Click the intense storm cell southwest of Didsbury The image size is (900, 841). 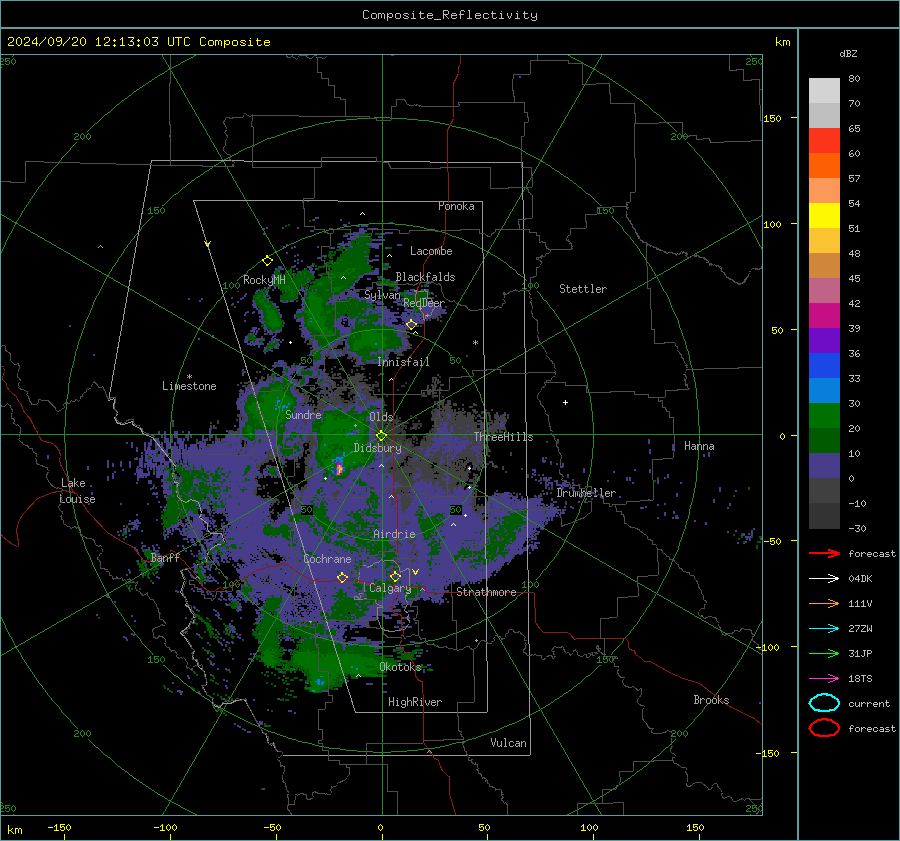pos(339,467)
